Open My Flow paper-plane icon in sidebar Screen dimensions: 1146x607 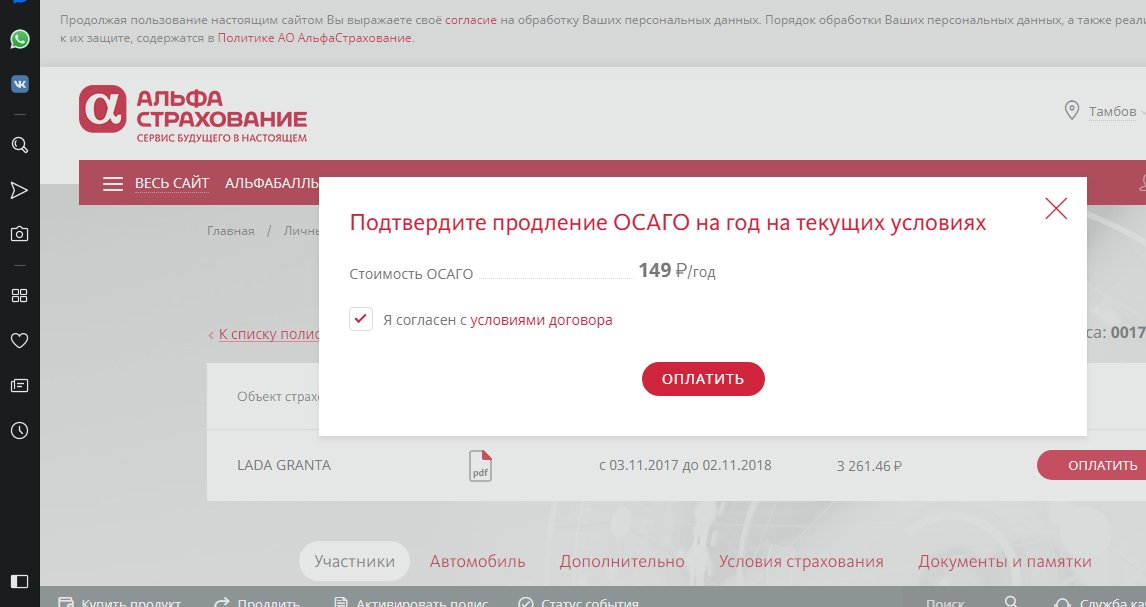tap(20, 191)
